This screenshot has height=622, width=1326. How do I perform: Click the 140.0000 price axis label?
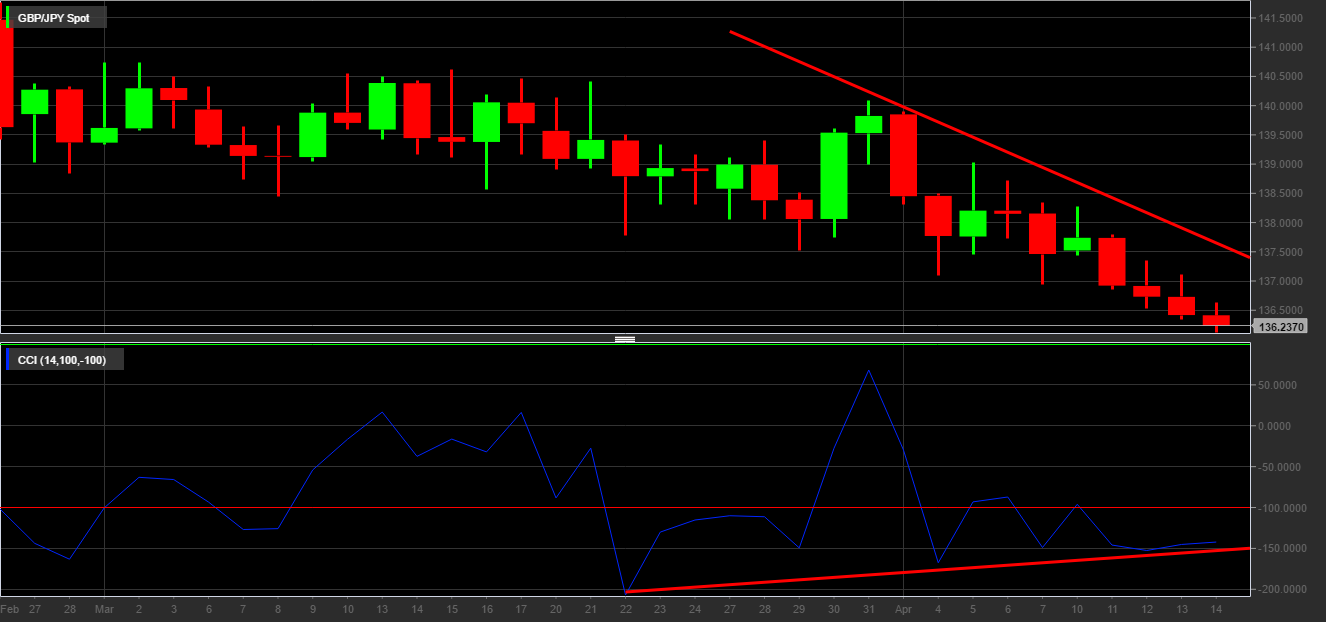[1281, 106]
